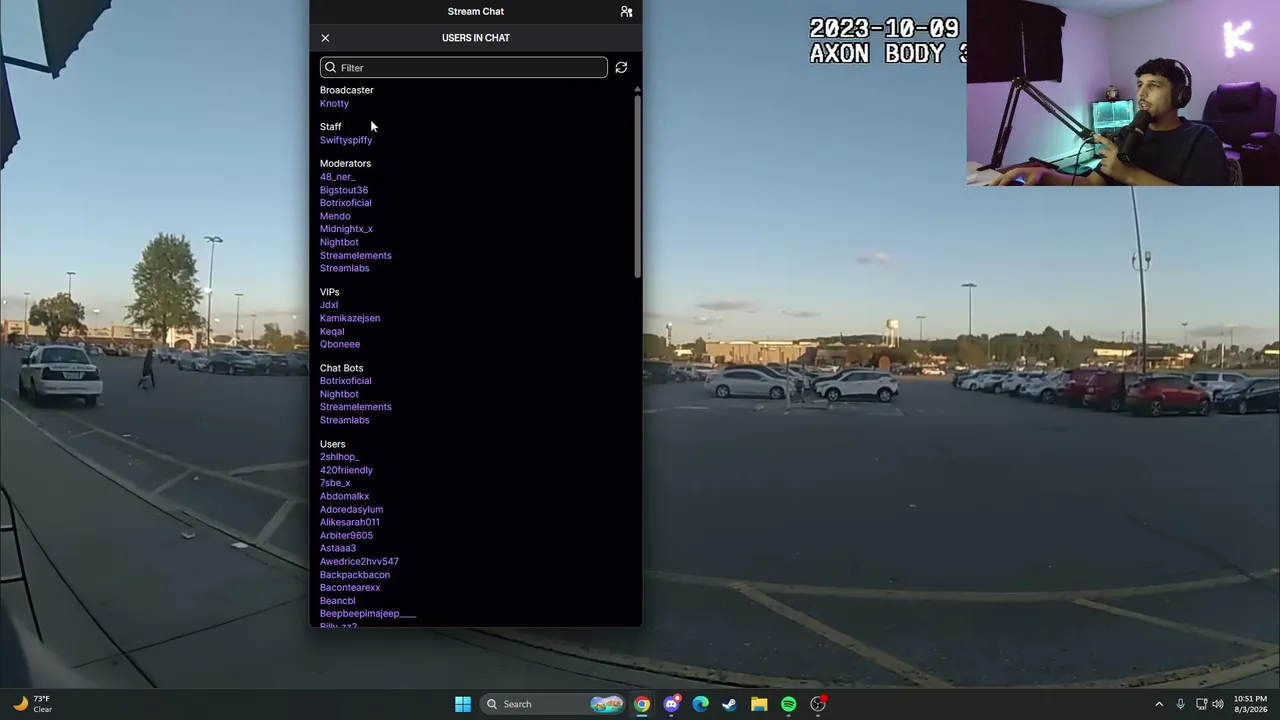1280x720 pixels.
Task: Select Streamlabs under Moderators
Action: 344,268
